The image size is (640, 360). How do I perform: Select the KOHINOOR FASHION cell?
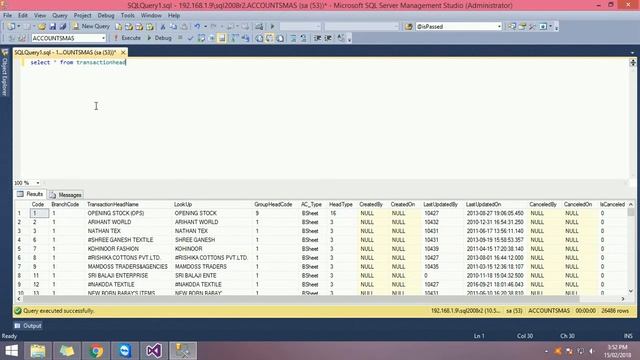point(113,249)
